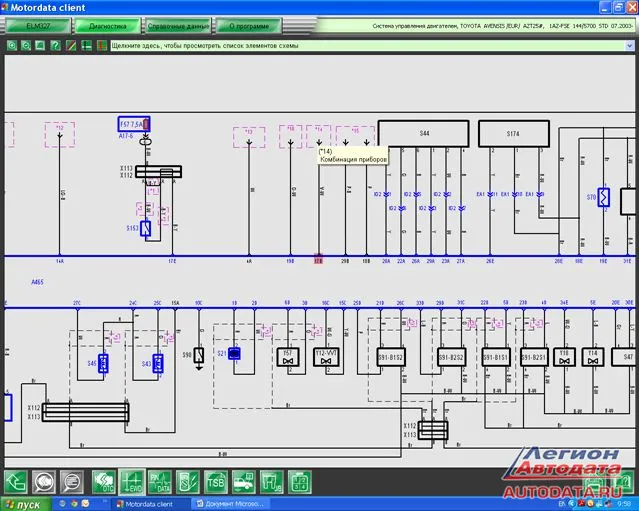
Task: Select the F57 7.5A fuse element
Action: 134,124
